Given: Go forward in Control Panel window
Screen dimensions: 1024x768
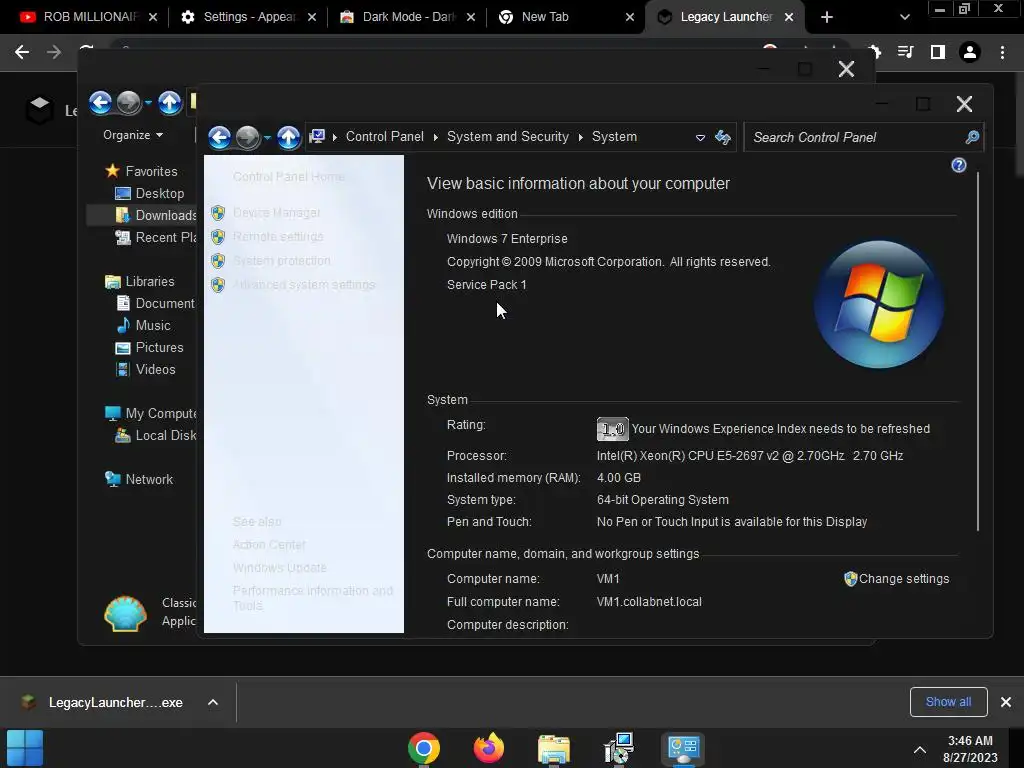Looking at the screenshot, I should pos(248,137).
